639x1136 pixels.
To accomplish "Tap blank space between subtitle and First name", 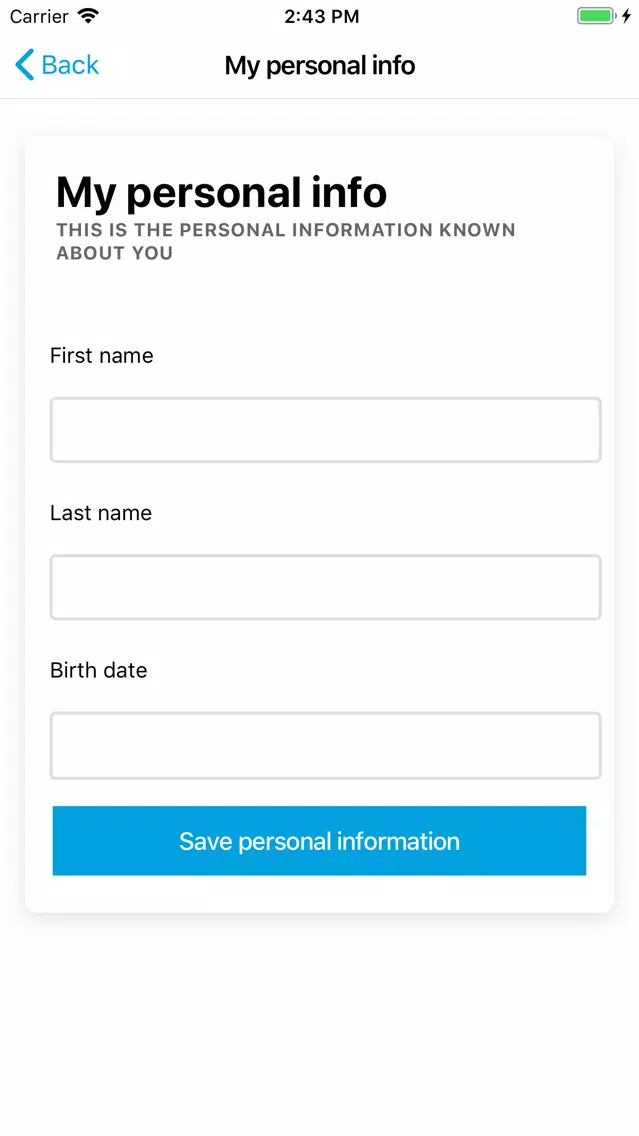I will [320, 303].
